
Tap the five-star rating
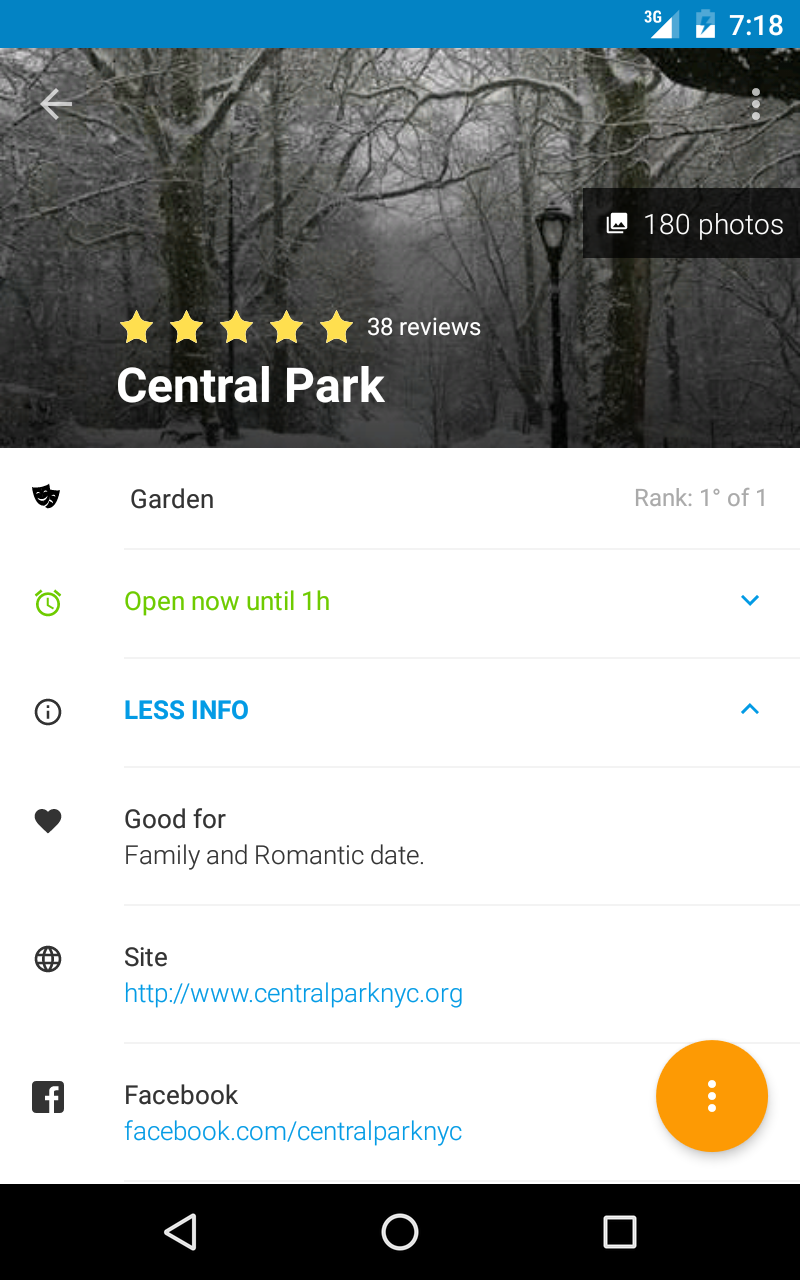pos(236,327)
